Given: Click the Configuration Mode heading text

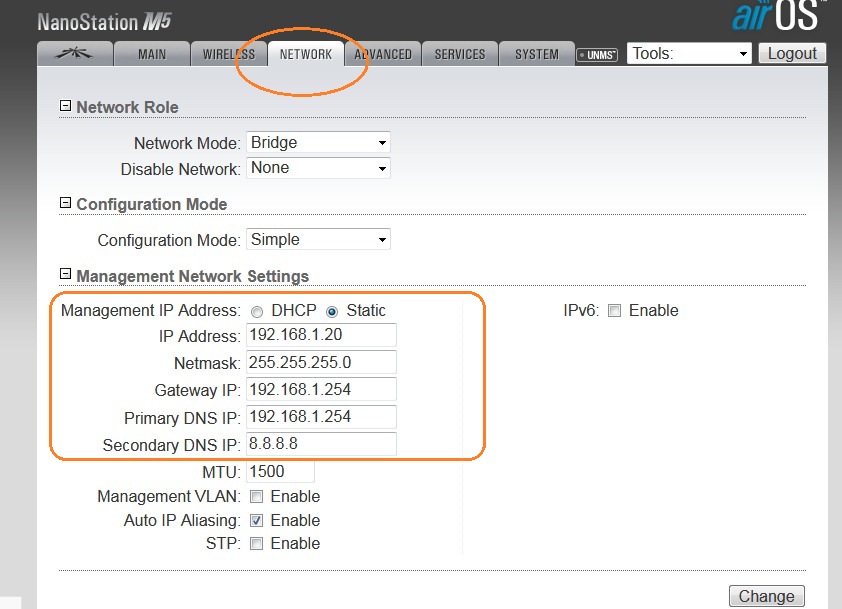Looking at the screenshot, I should (x=151, y=204).
